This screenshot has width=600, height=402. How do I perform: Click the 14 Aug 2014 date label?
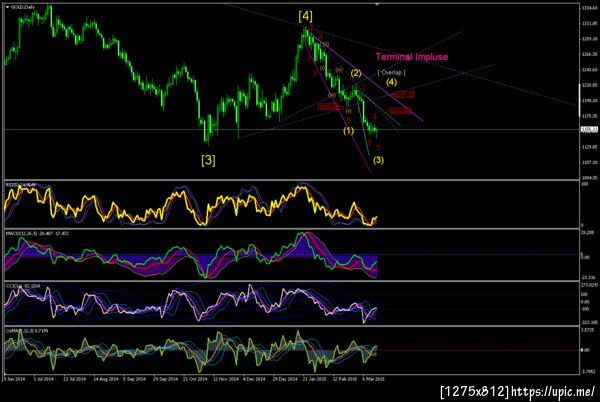coord(106,379)
